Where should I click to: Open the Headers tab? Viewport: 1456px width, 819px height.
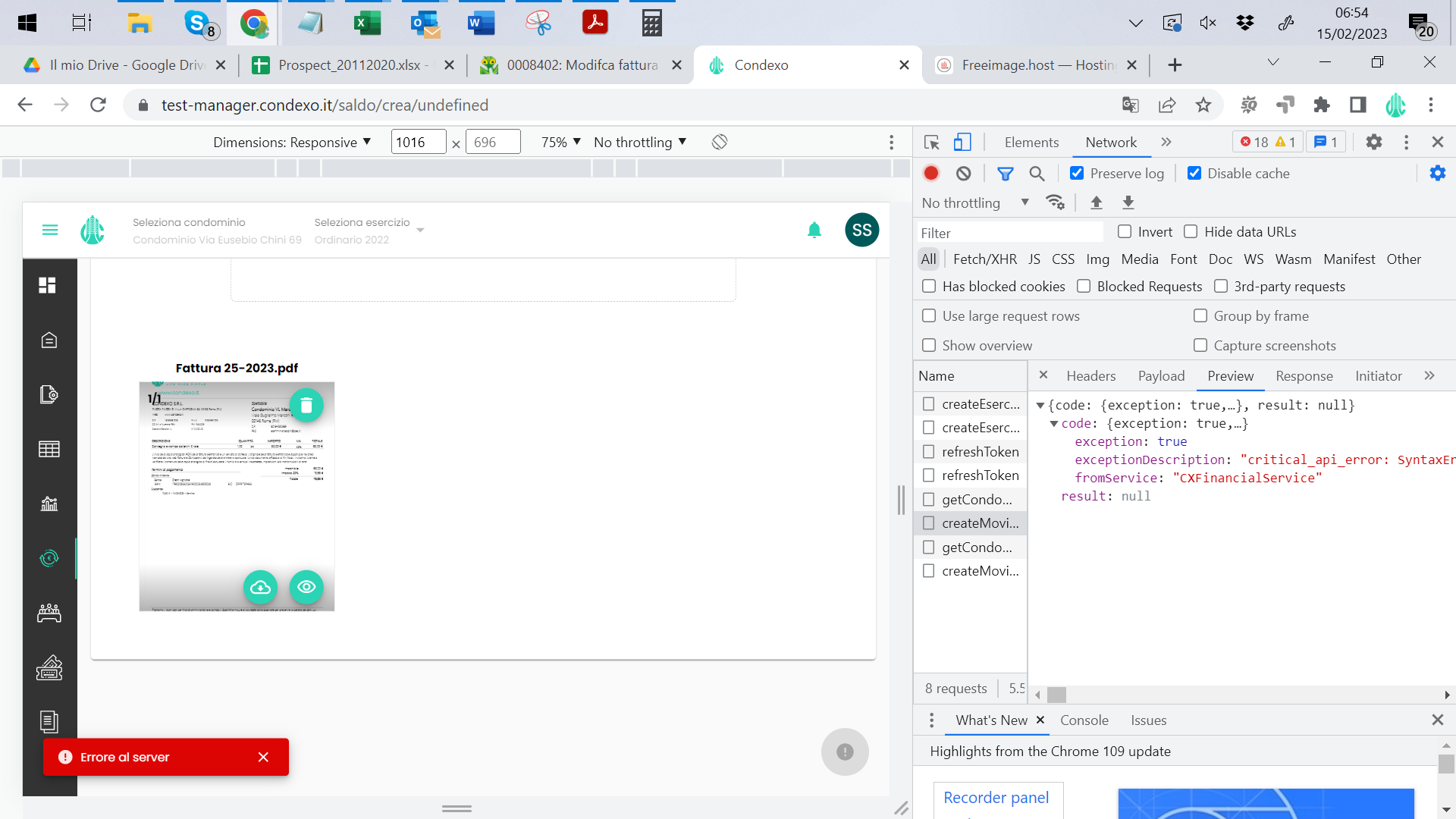[1091, 376]
